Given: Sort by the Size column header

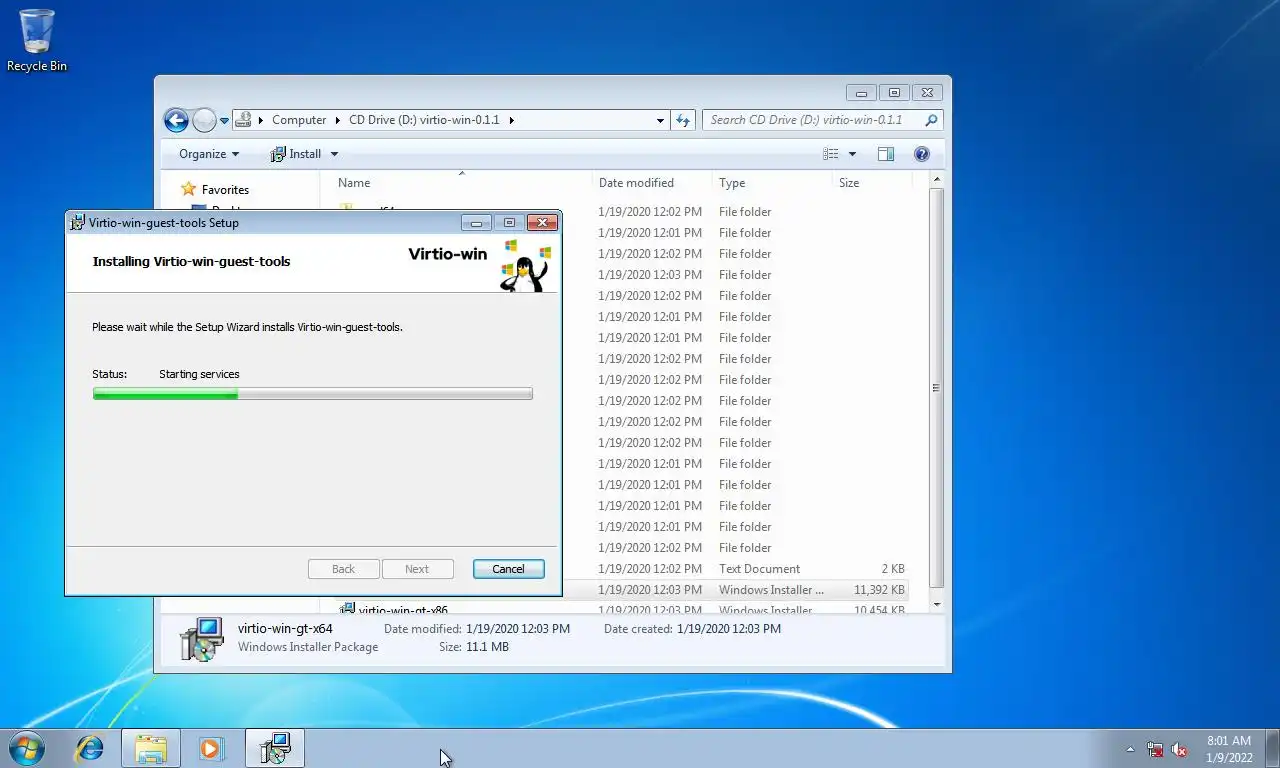Looking at the screenshot, I should tap(872, 183).
